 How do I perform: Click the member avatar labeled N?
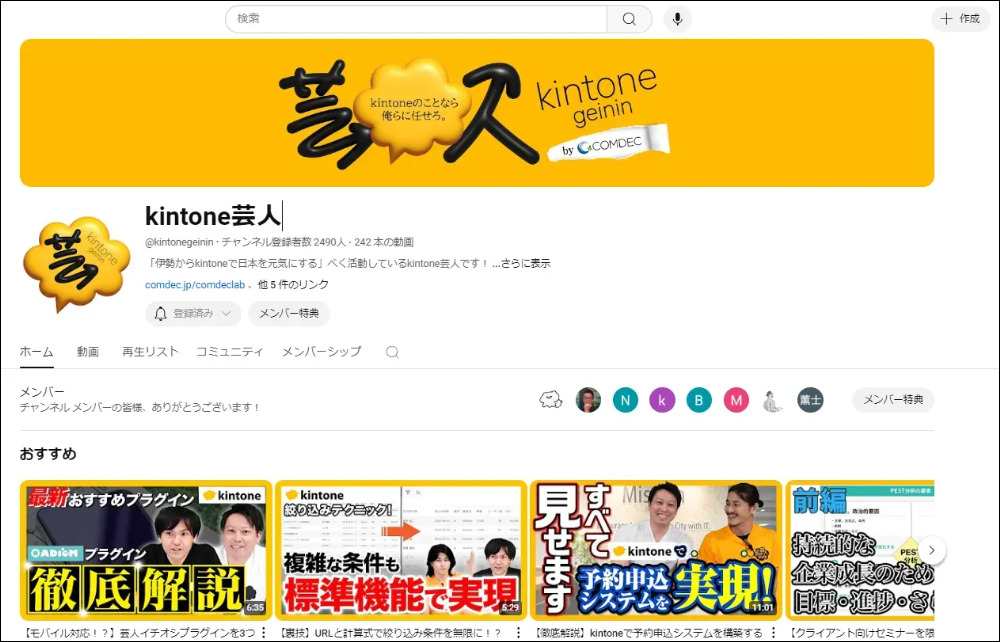coord(625,400)
